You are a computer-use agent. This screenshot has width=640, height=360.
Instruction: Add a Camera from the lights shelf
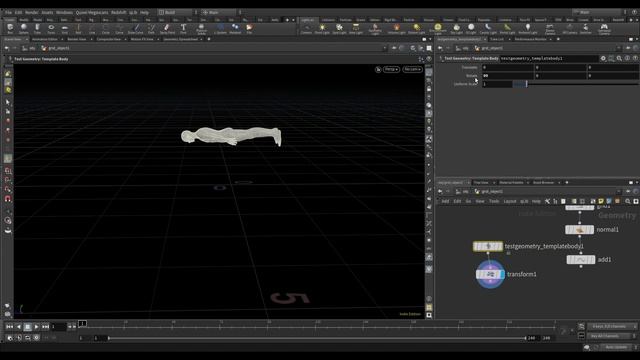pos(306,29)
